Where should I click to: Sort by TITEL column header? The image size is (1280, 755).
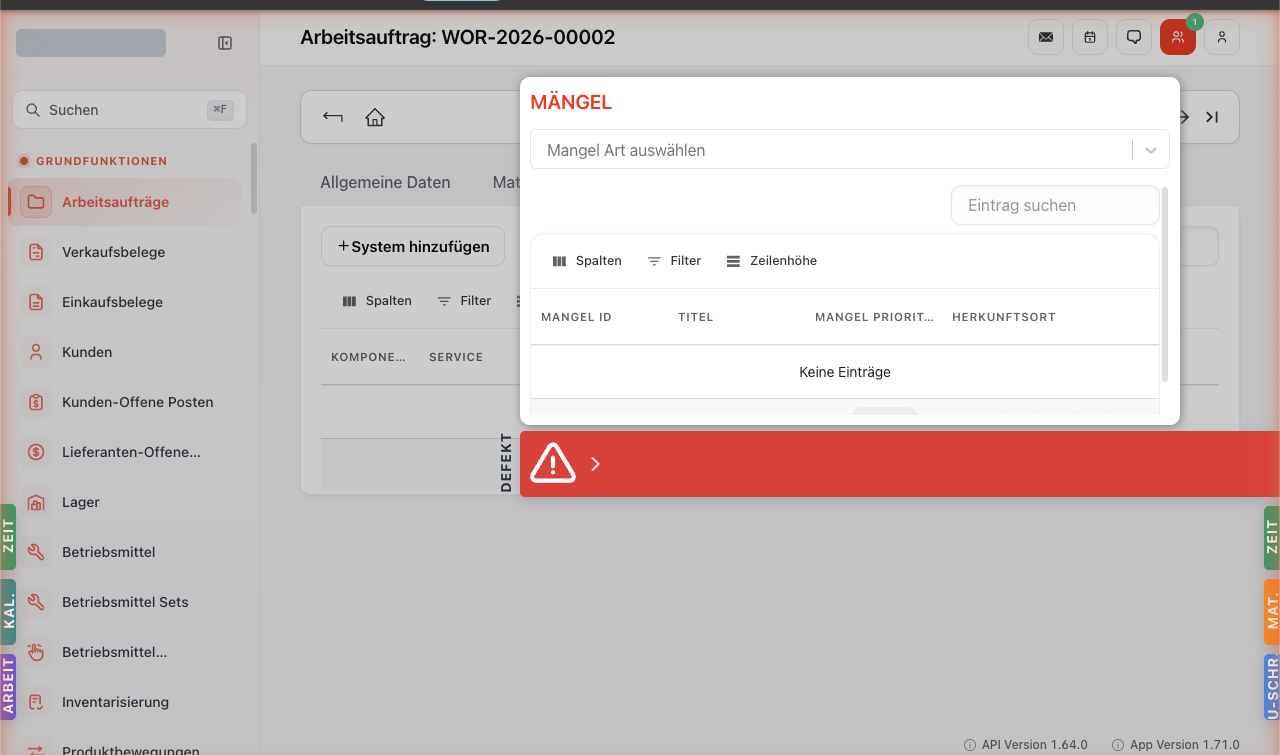pos(695,317)
